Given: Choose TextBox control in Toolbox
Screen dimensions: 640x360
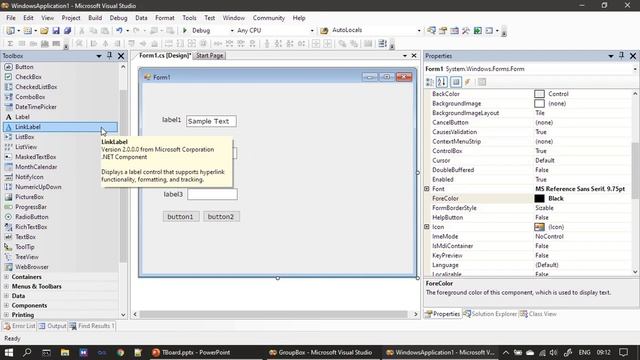Looking at the screenshot, I should point(60,237).
